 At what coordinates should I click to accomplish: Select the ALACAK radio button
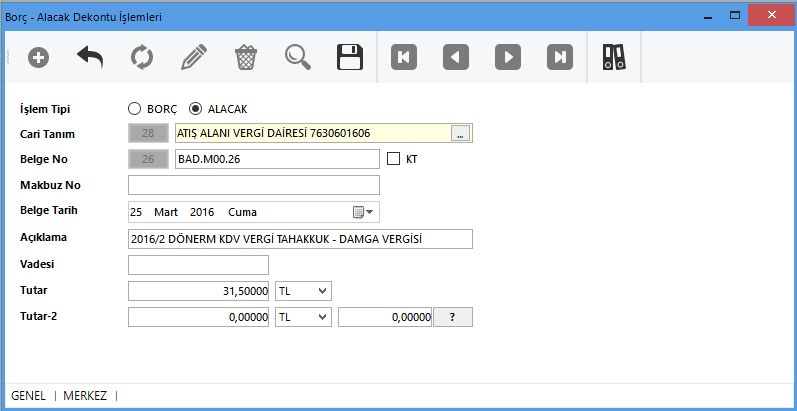[195, 109]
